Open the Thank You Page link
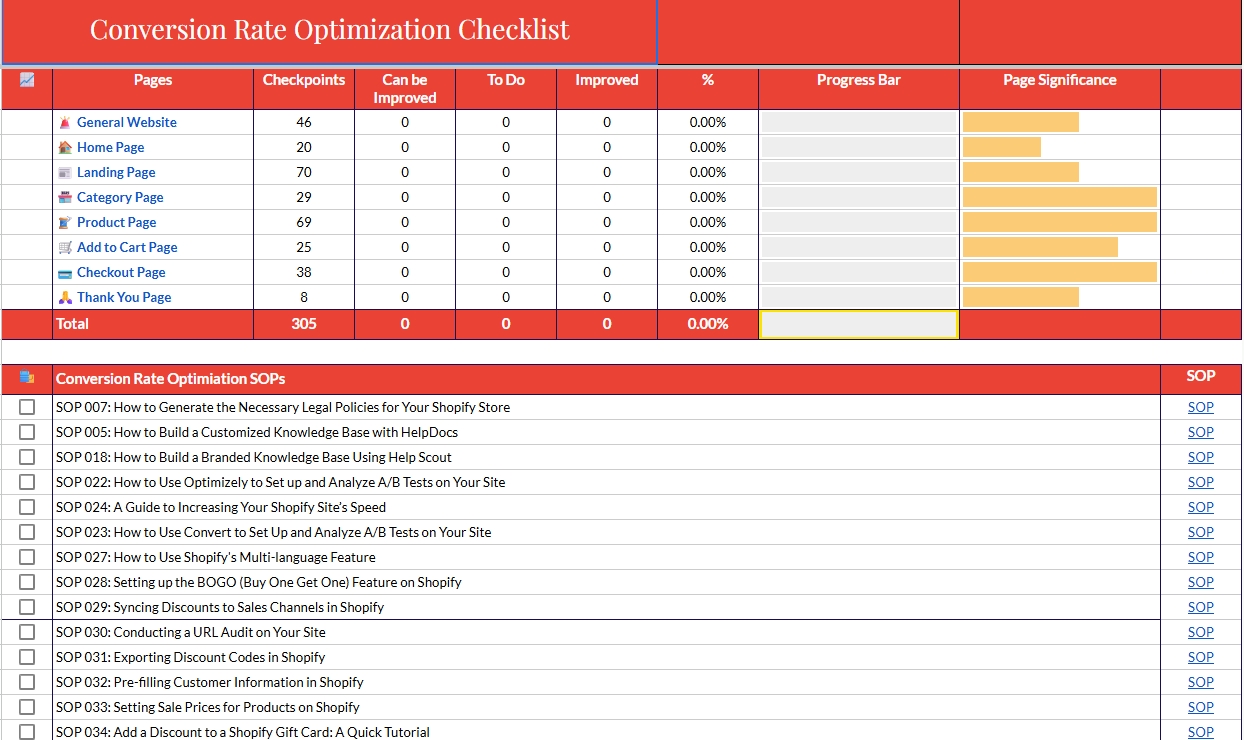1244x740 pixels. coord(124,297)
